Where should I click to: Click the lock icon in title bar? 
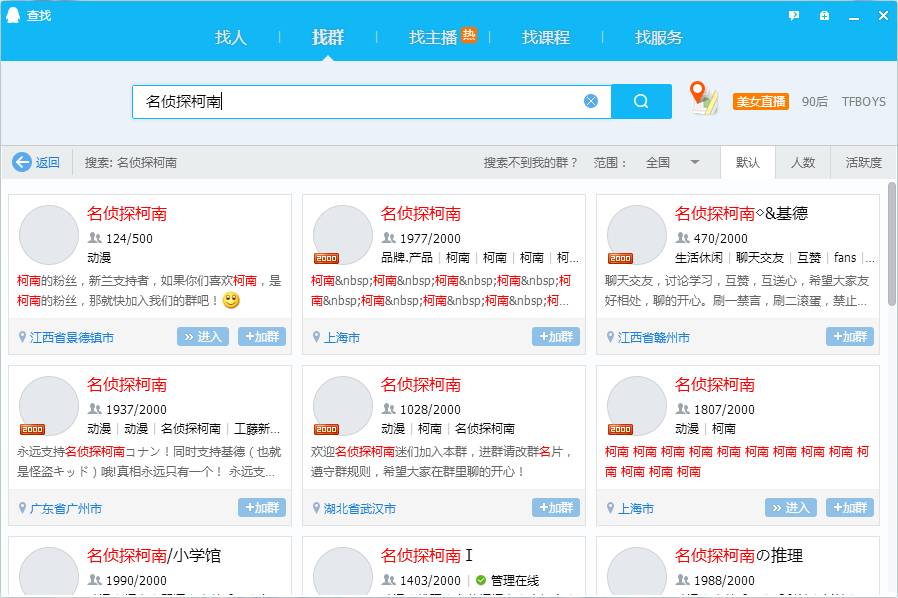(824, 16)
